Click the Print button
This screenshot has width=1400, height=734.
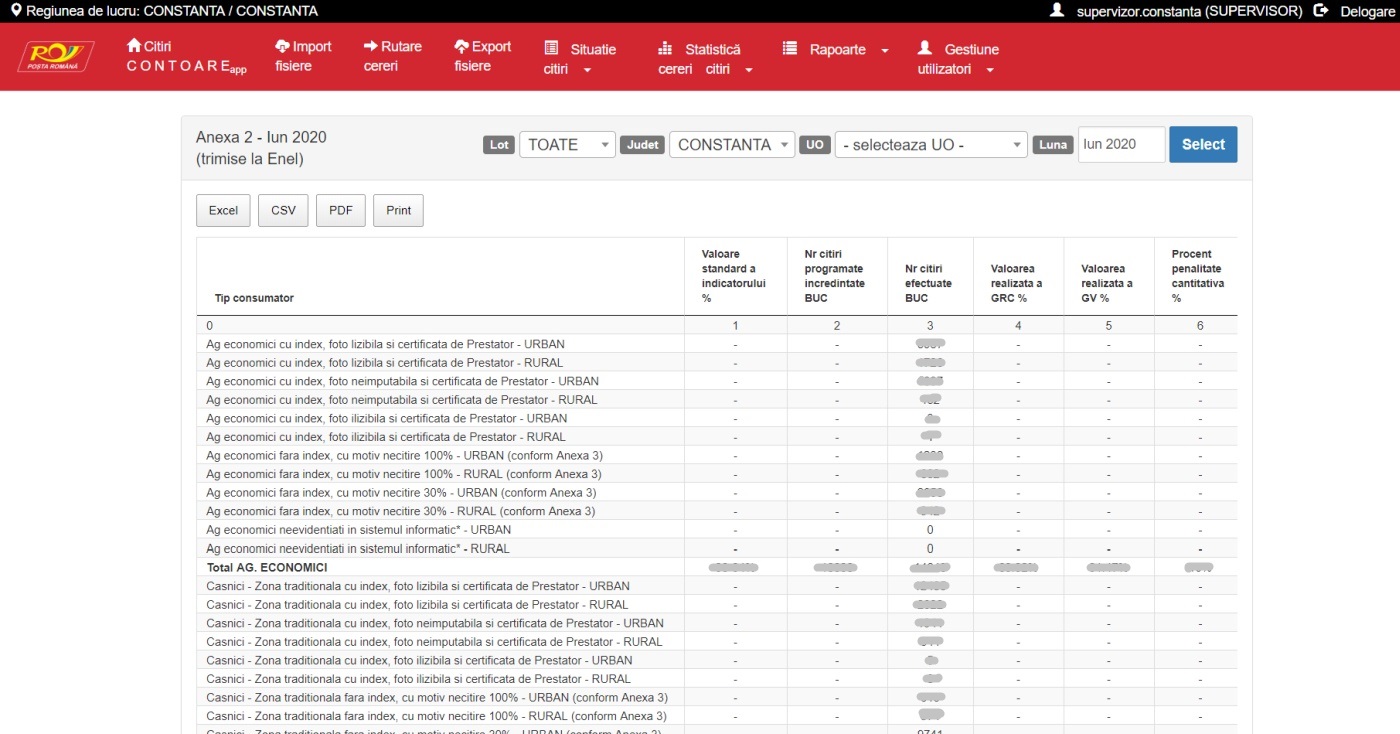[398, 211]
